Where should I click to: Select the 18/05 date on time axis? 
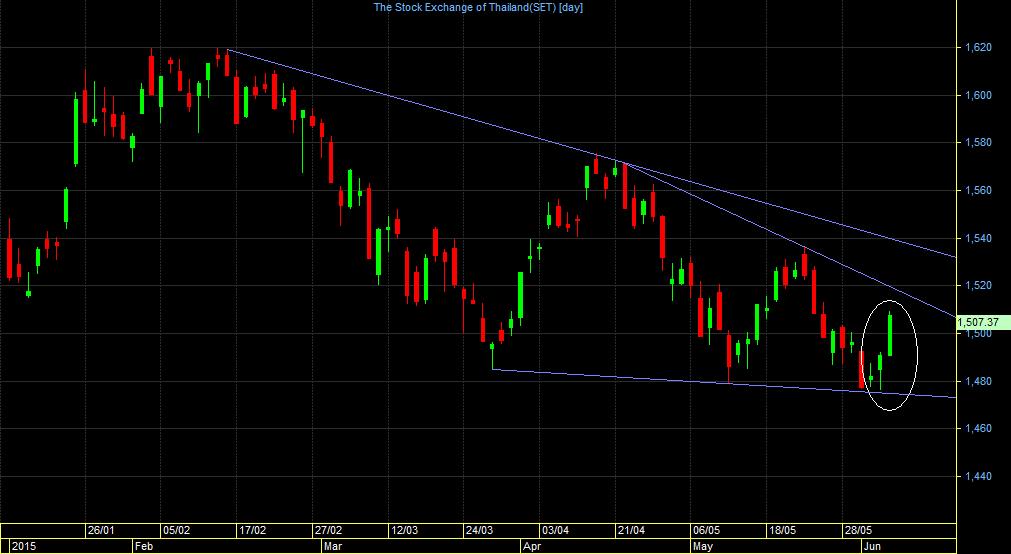781,530
